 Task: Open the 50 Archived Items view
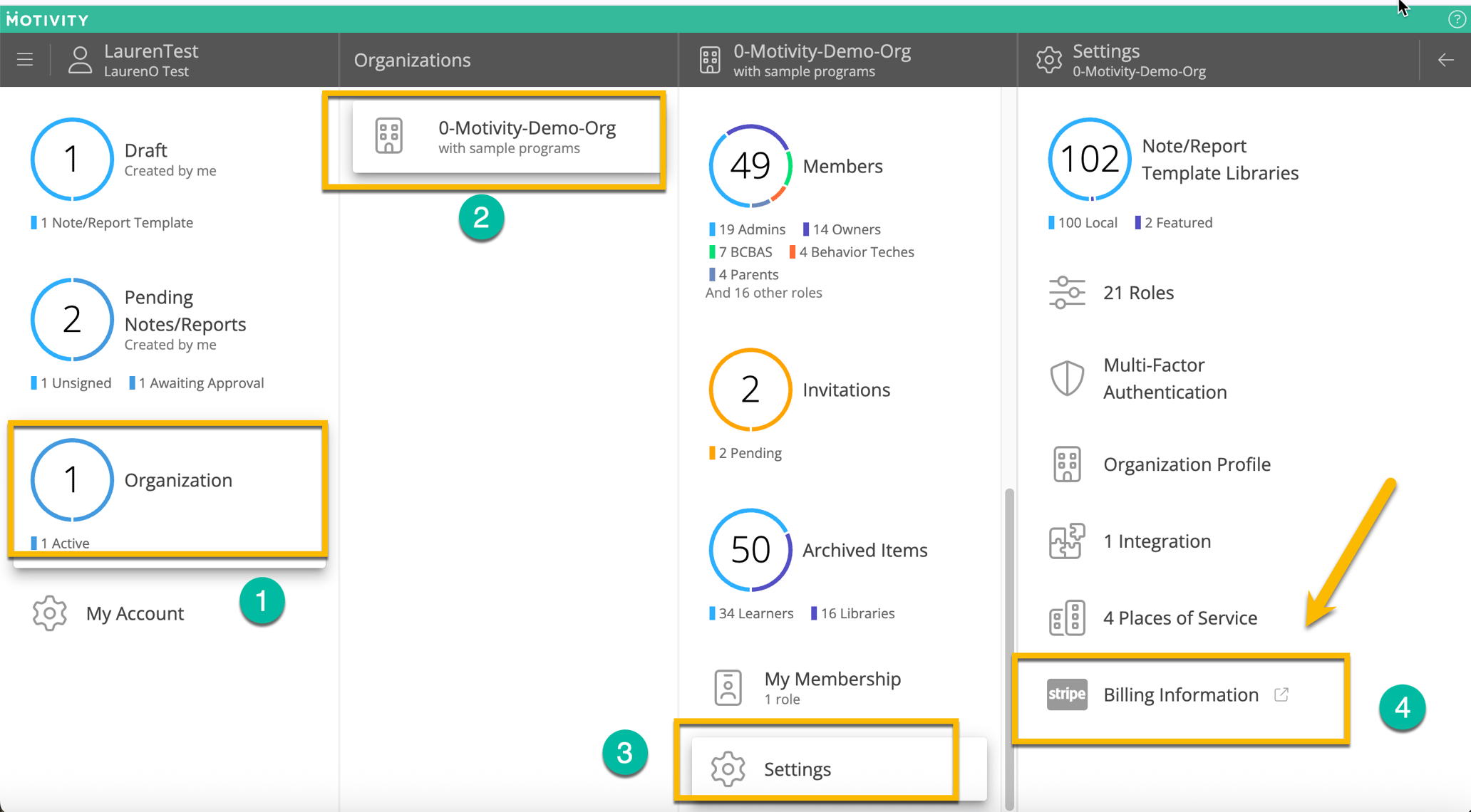pos(749,549)
